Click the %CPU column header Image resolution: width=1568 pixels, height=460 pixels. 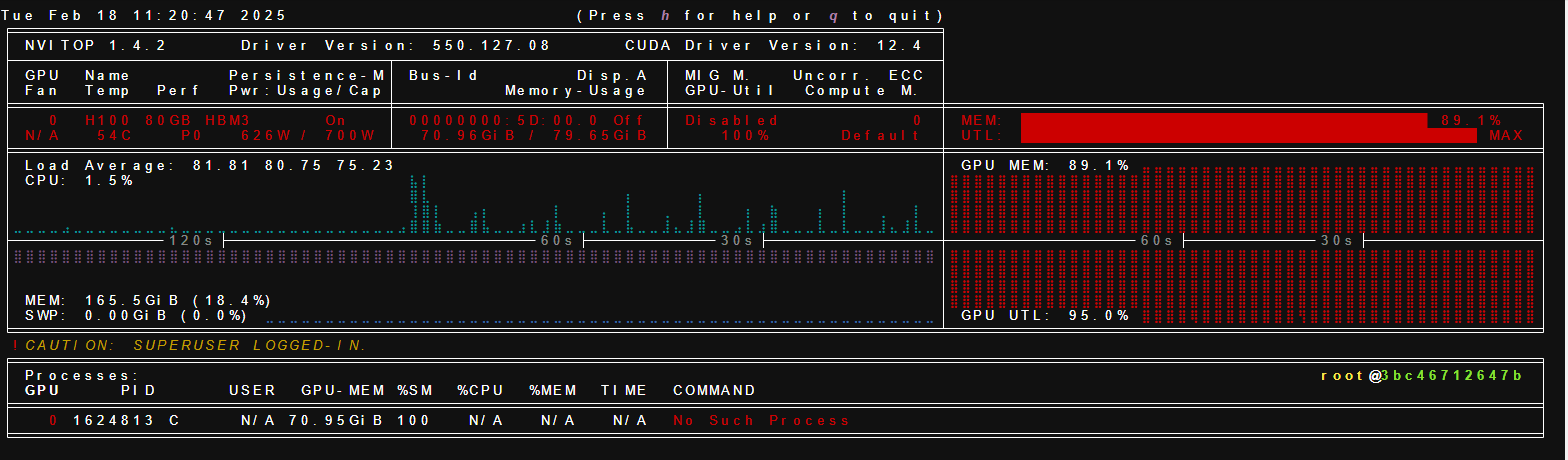pyautogui.click(x=480, y=391)
